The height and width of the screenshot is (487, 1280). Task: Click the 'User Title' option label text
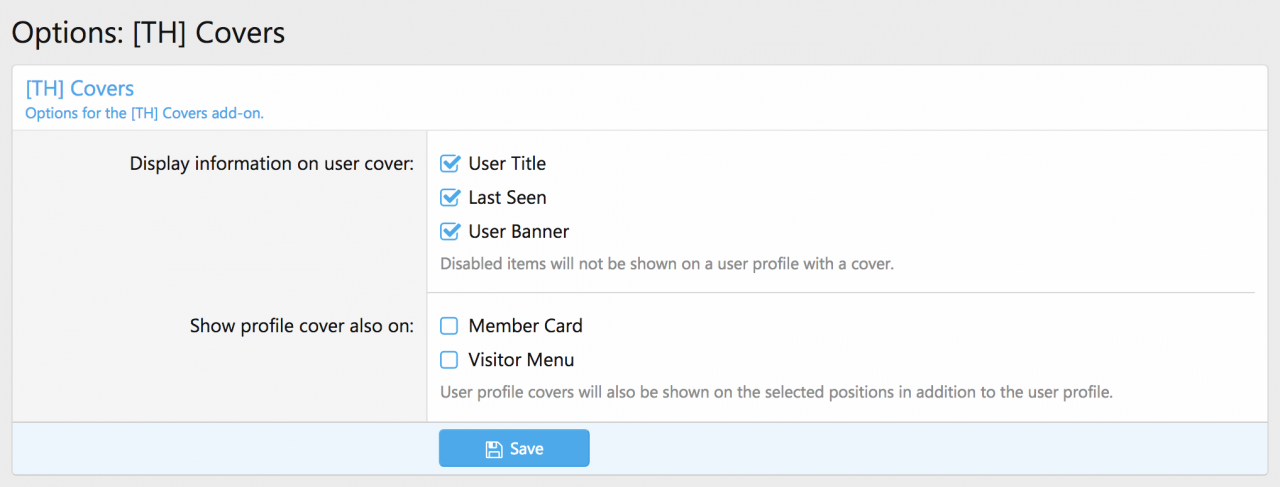click(x=507, y=163)
